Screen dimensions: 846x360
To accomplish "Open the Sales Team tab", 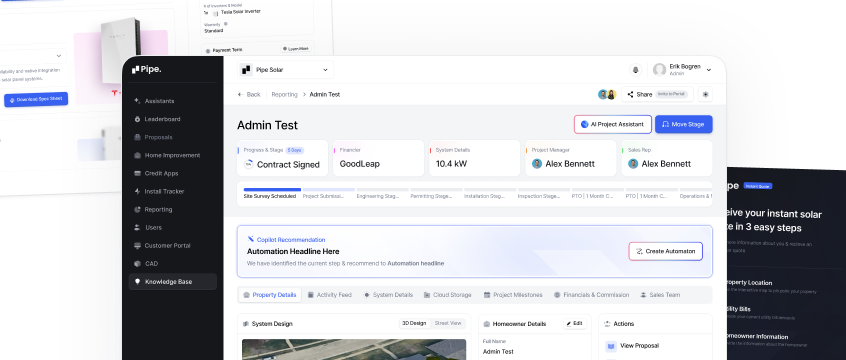I will coord(660,295).
